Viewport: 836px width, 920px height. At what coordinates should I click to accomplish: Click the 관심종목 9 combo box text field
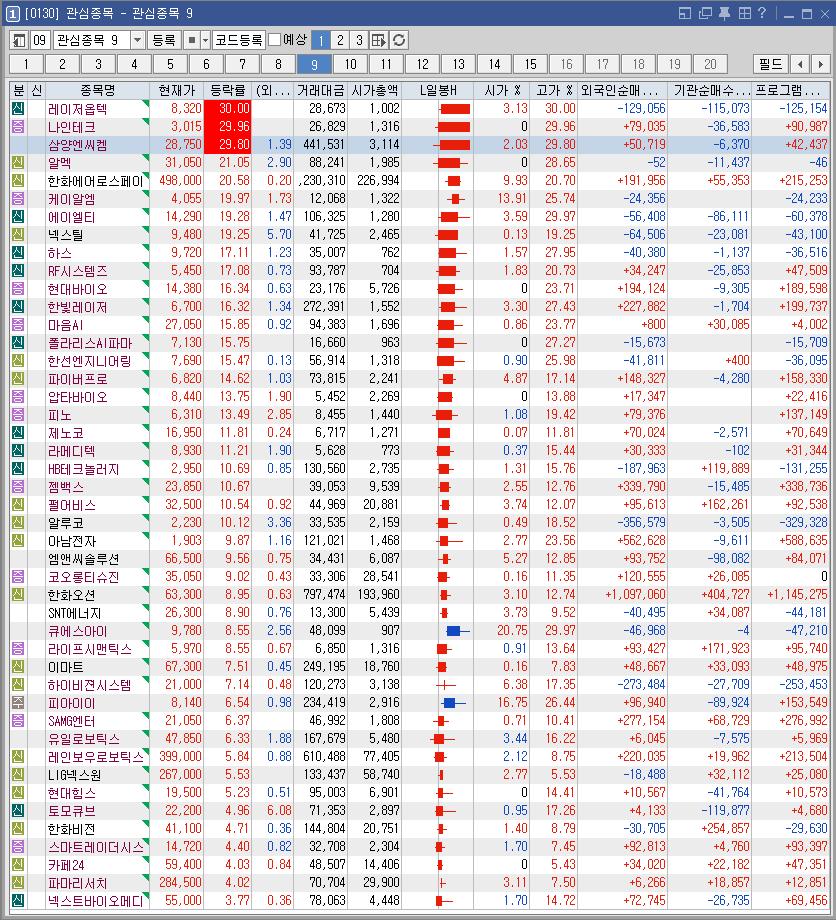[92, 40]
